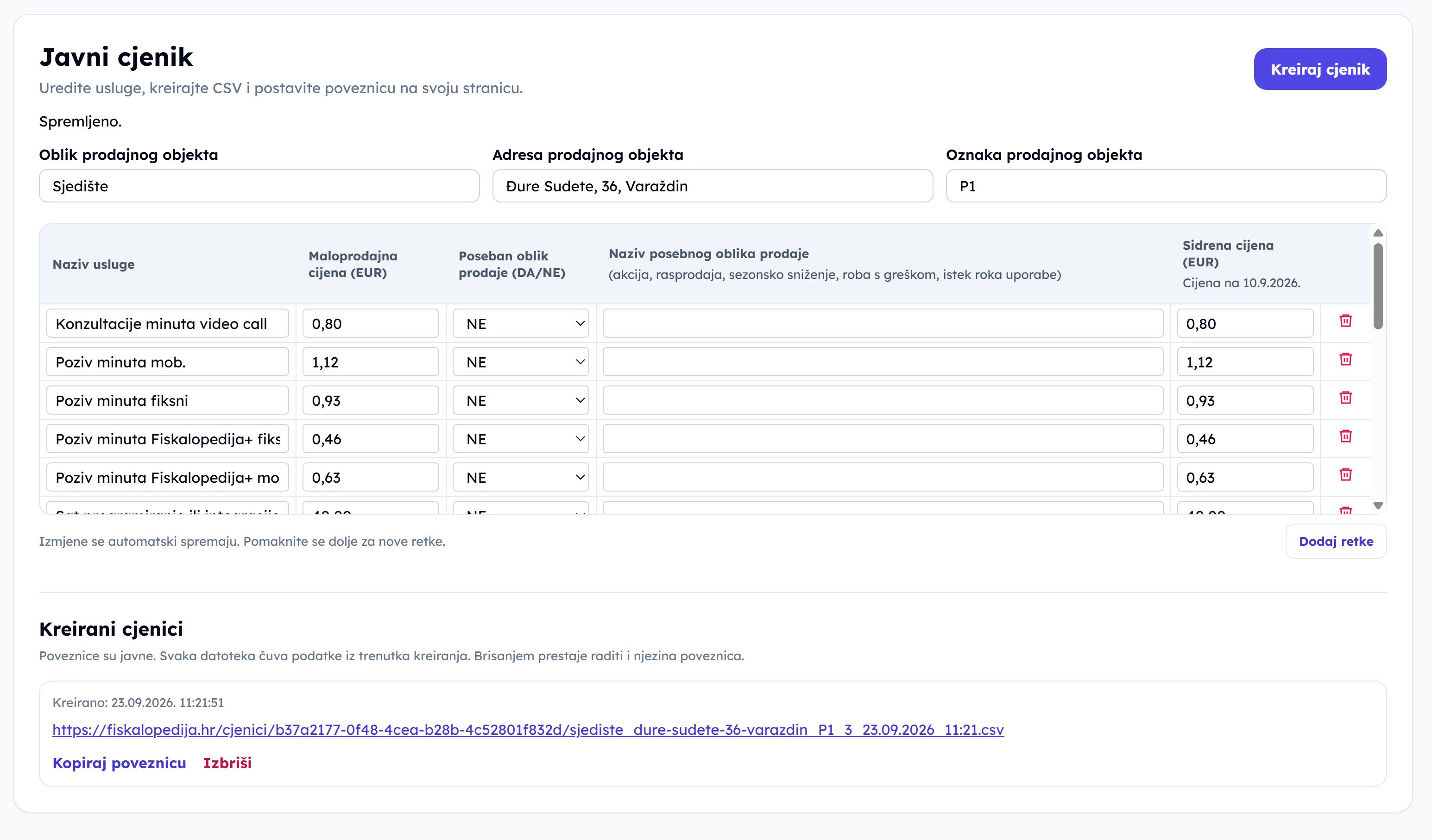Edit anchor price 0,80 in Sidrena cijena column
This screenshot has width=1432, height=840.
coord(1245,323)
